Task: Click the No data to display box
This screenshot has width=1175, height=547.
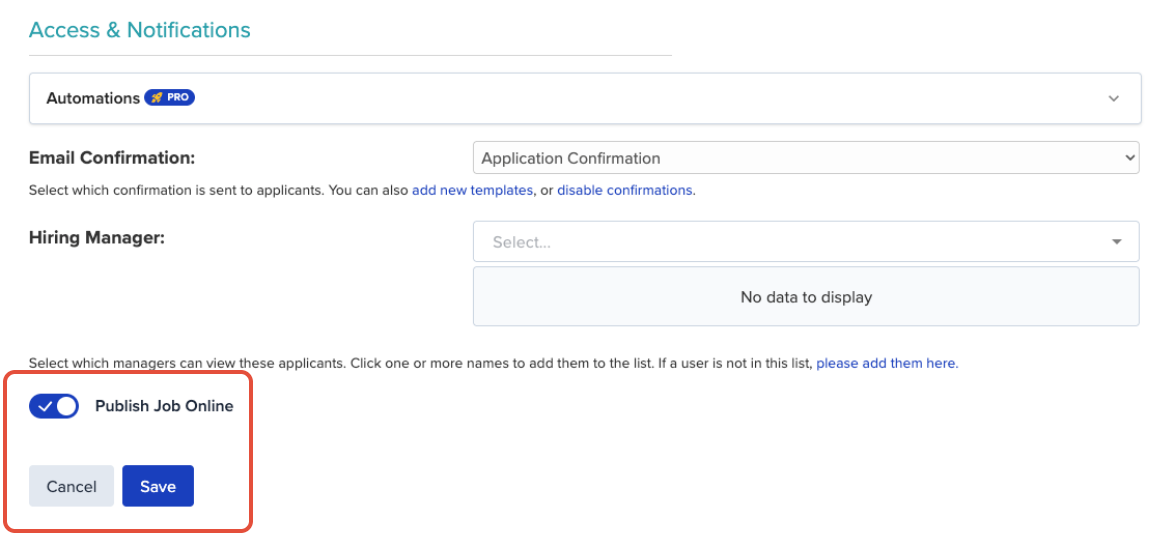Action: click(x=806, y=297)
